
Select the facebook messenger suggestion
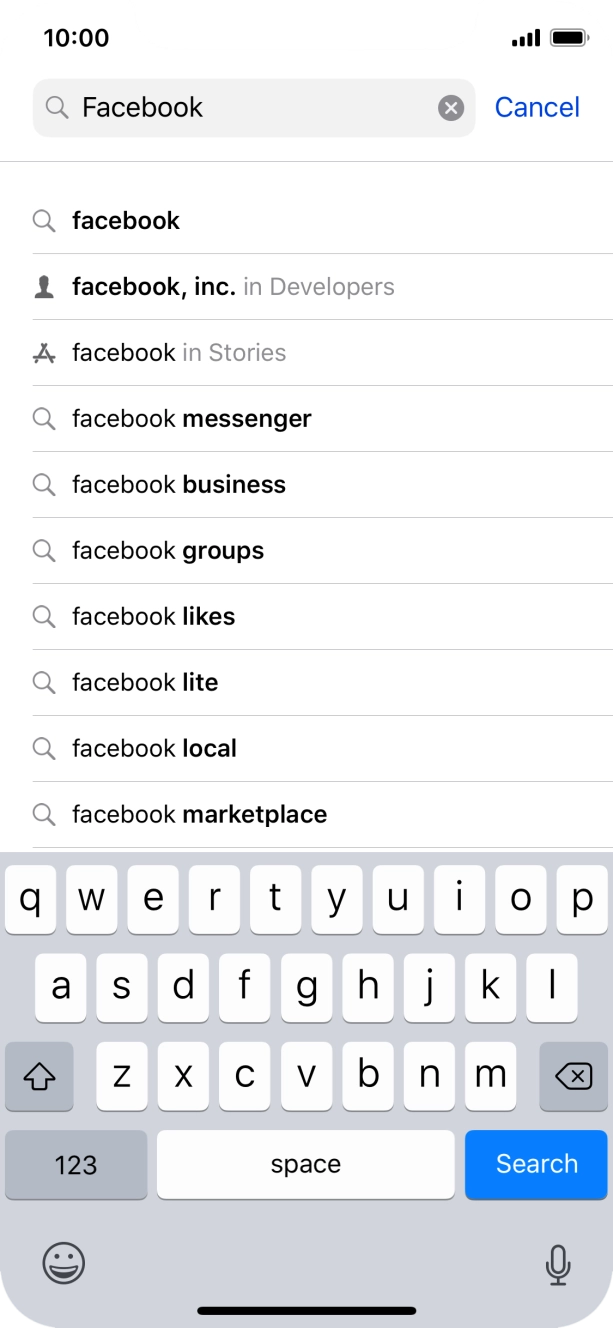pos(190,418)
